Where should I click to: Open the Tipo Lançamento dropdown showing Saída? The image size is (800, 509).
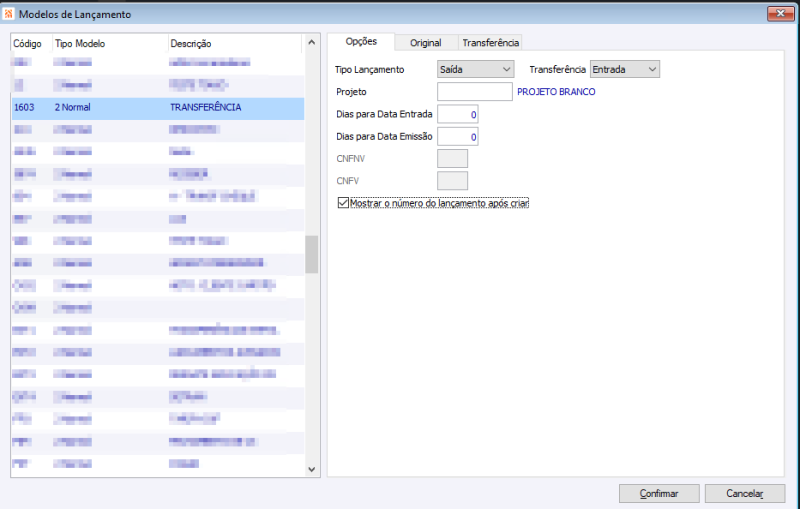tap(475, 69)
